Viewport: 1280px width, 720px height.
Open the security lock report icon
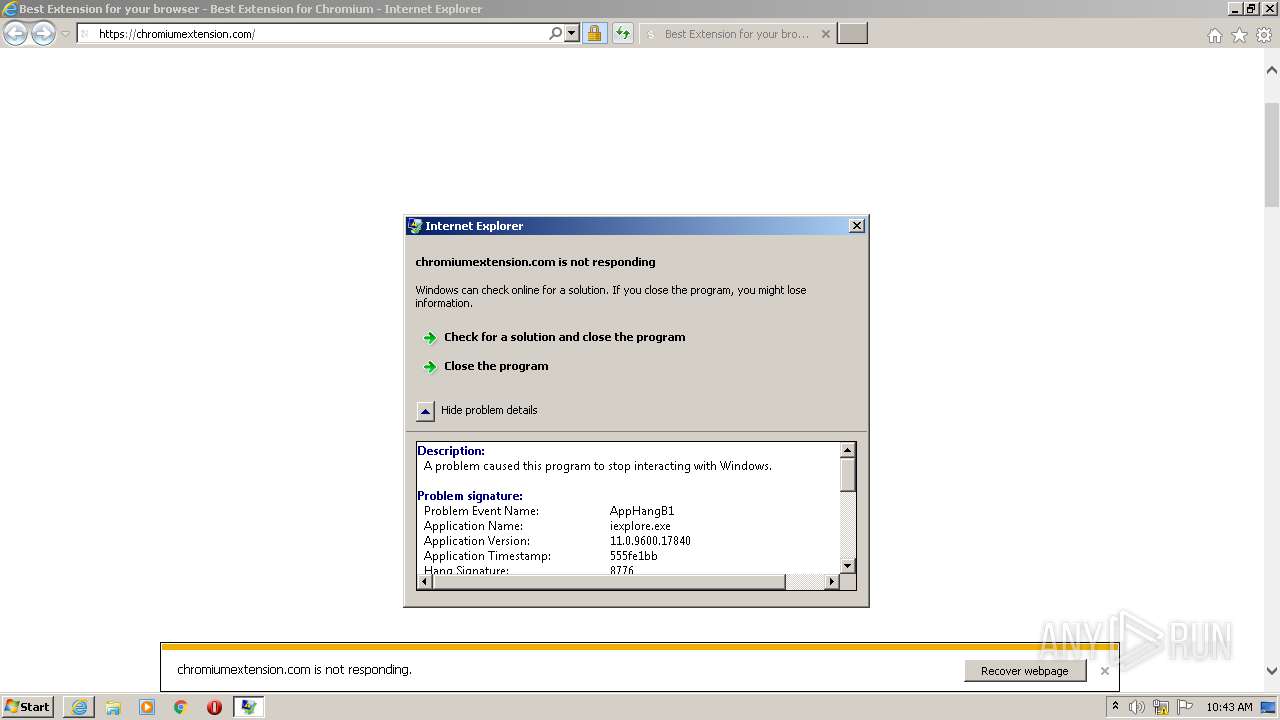[x=594, y=34]
